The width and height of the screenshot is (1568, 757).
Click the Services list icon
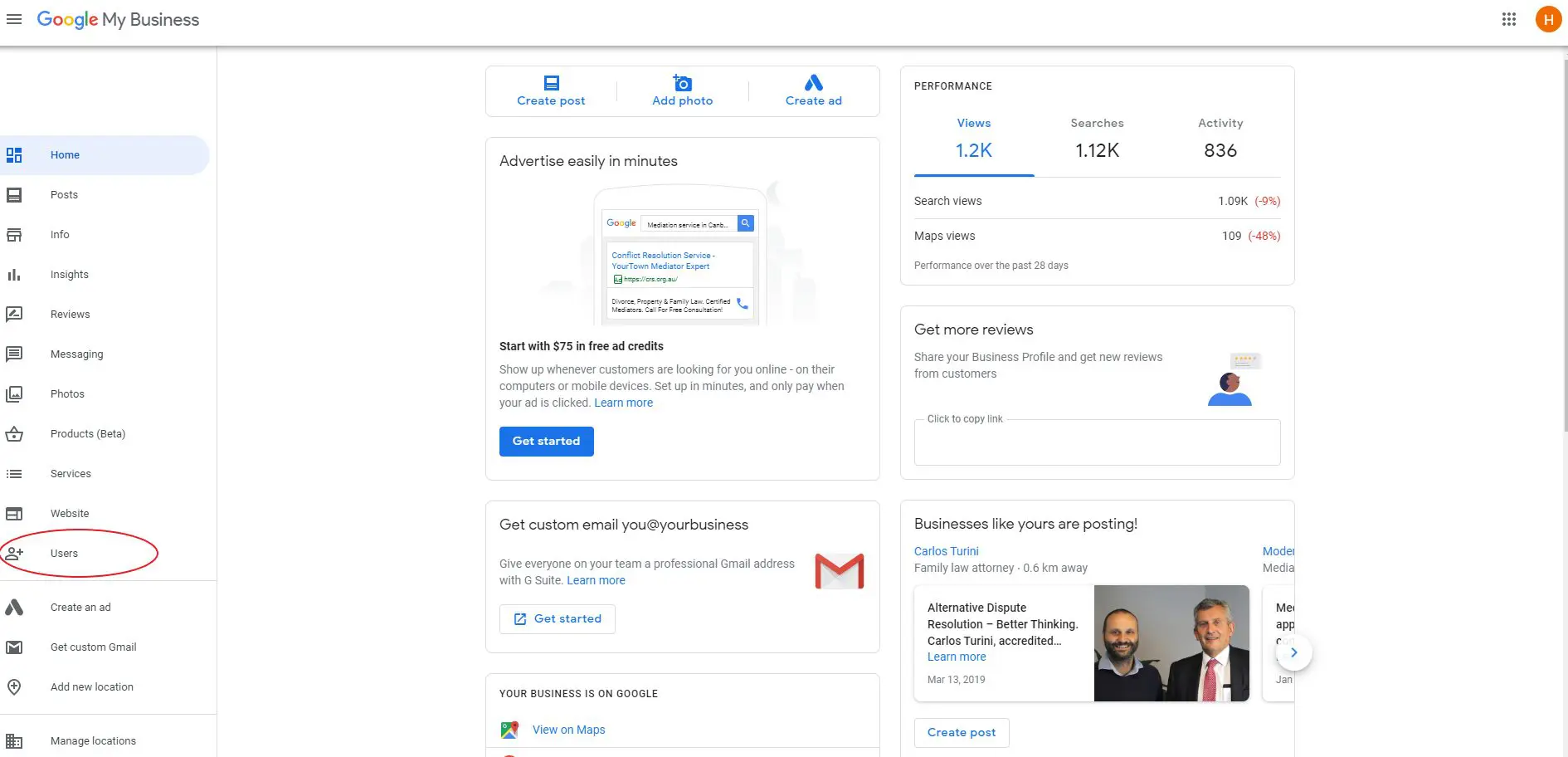tap(14, 474)
